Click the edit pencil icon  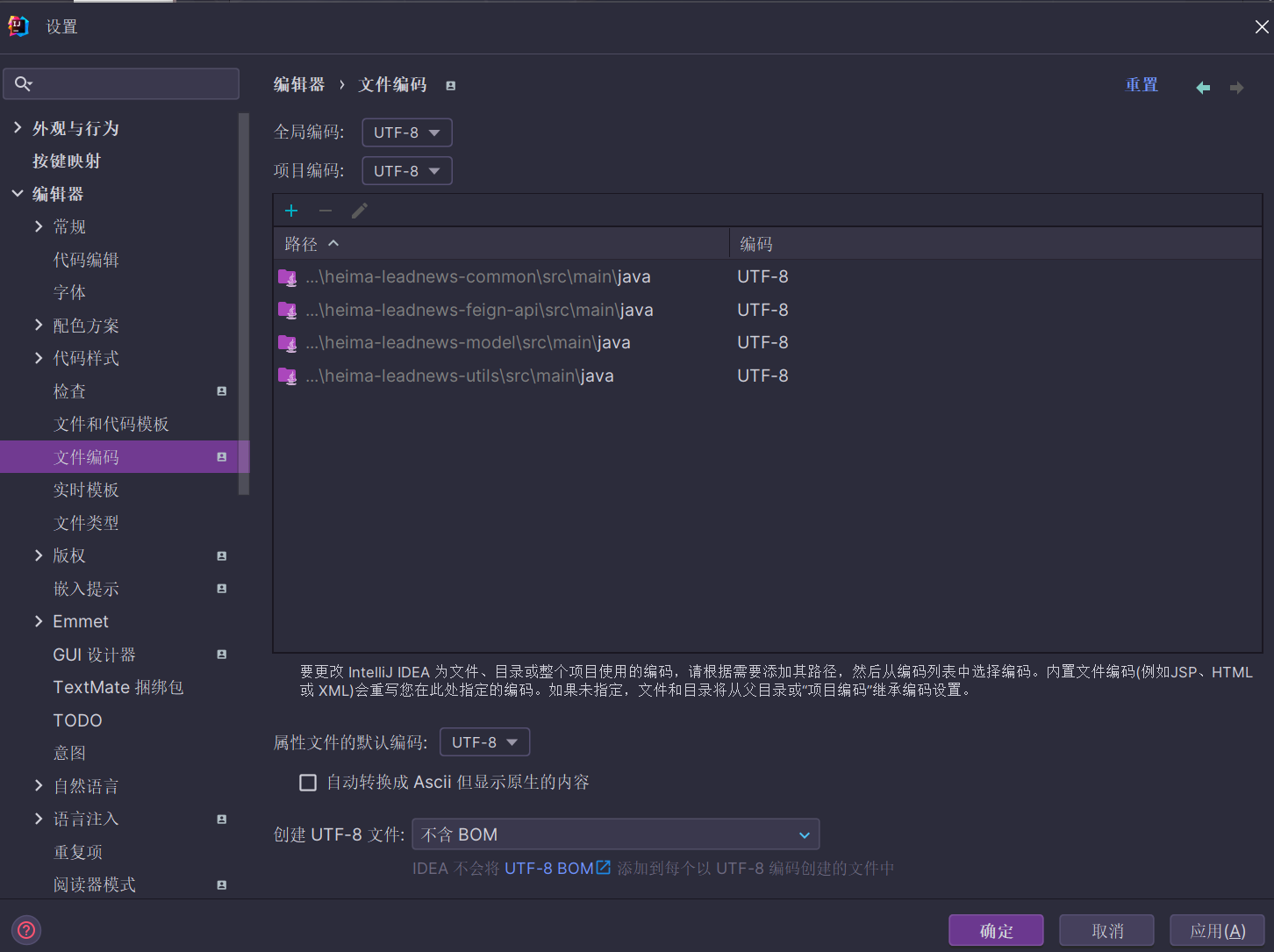[360, 211]
